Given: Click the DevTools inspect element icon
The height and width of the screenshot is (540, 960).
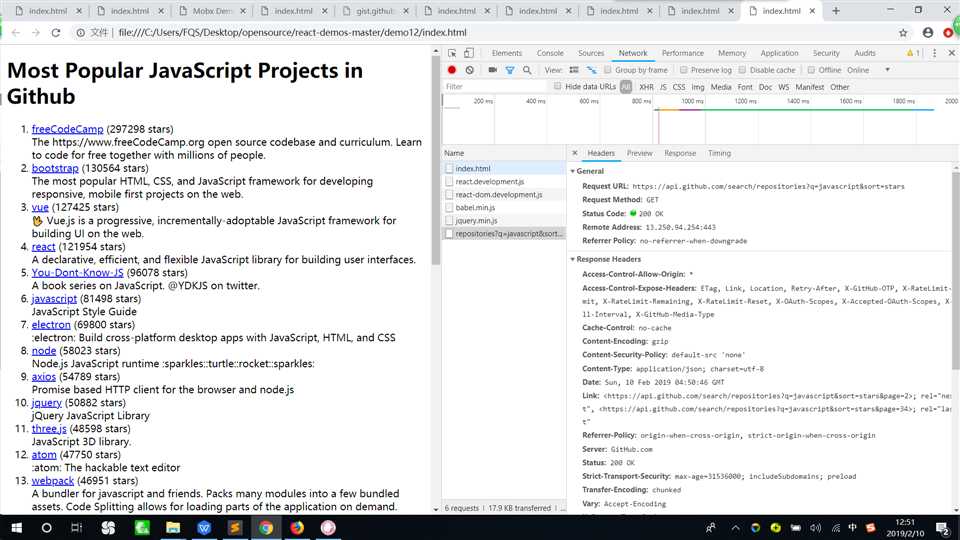Looking at the screenshot, I should pos(452,53).
